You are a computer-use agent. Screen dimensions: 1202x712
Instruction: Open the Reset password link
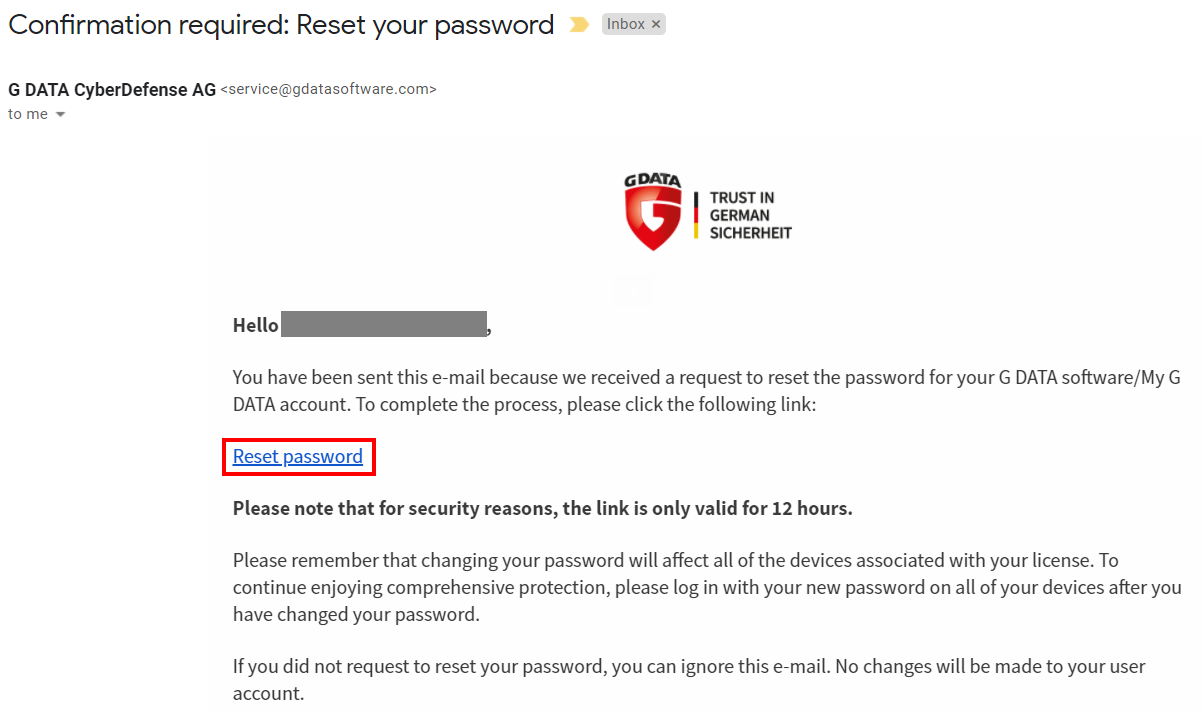[298, 457]
